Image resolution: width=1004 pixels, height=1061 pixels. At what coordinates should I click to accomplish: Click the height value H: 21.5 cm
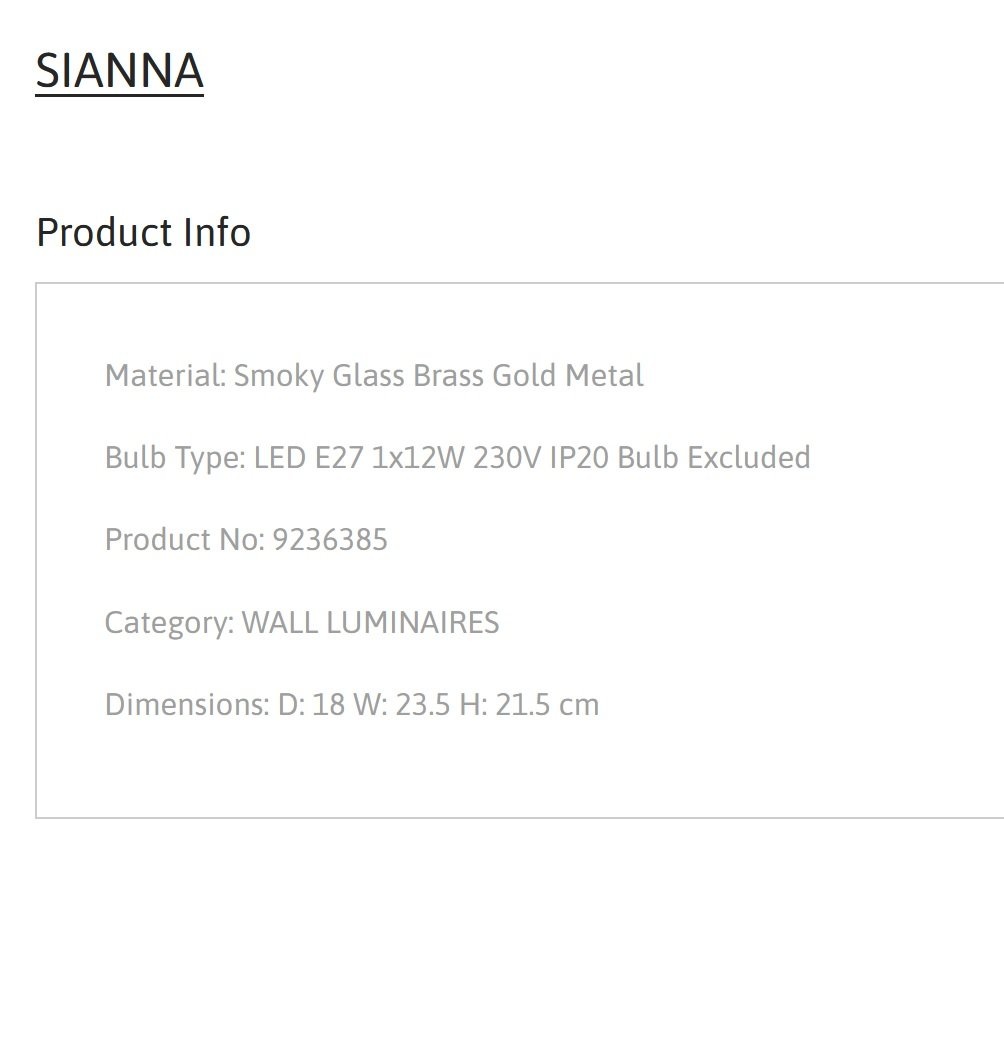[529, 704]
